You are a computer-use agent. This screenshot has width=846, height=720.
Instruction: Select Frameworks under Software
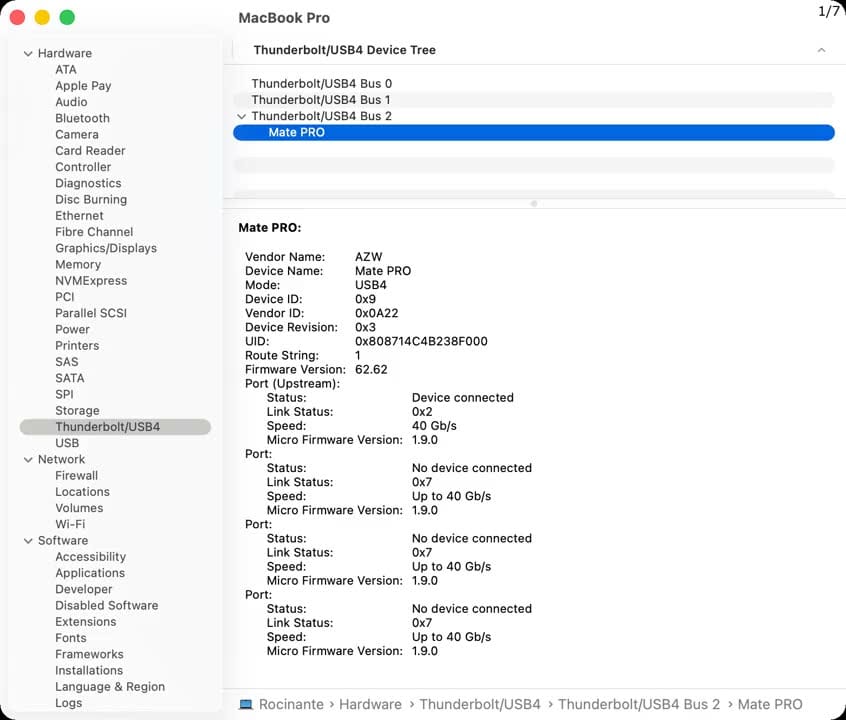[90, 654]
